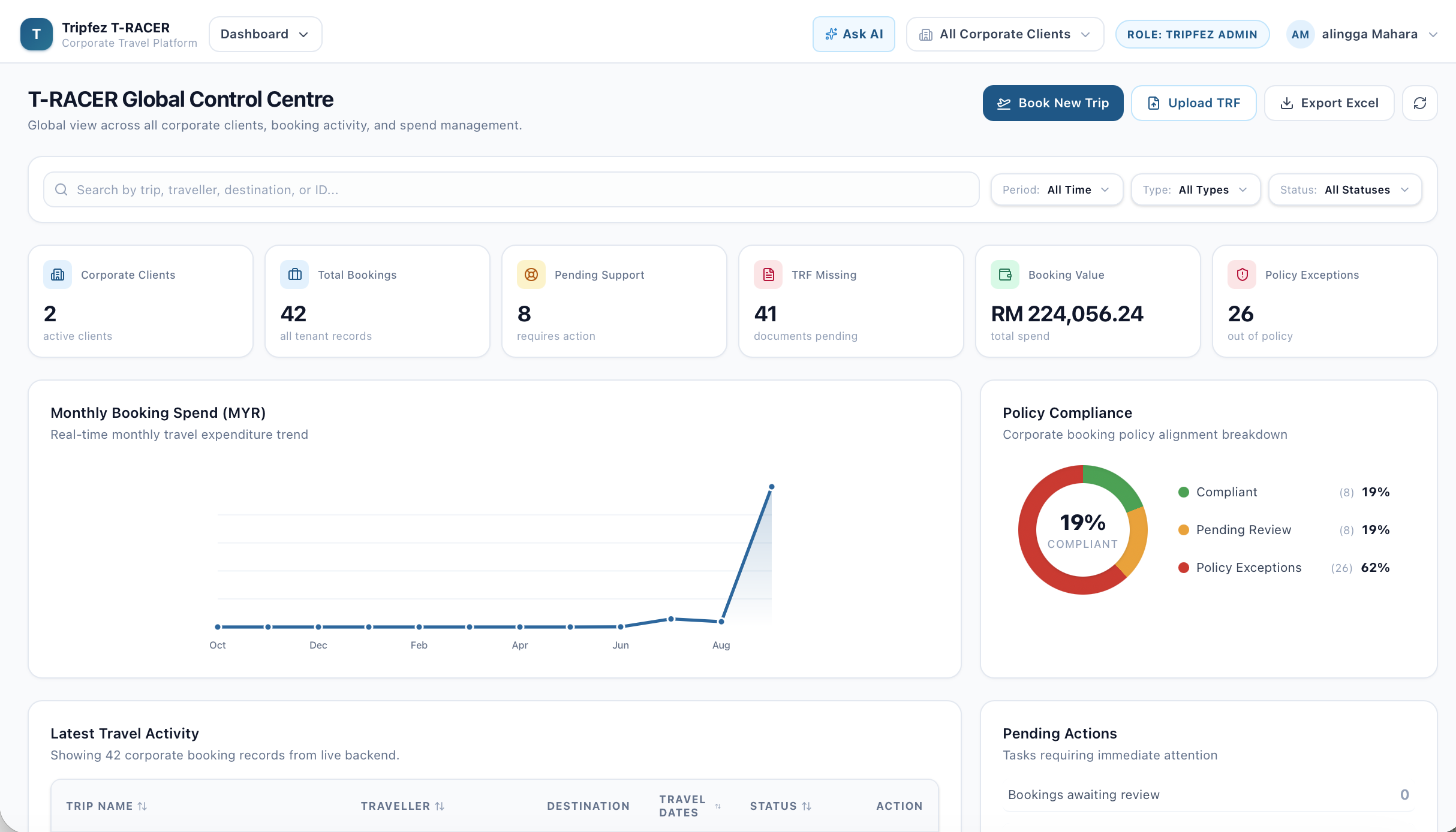Viewport: 1456px width, 832px height.
Task: Click the Action column header
Action: 899,806
